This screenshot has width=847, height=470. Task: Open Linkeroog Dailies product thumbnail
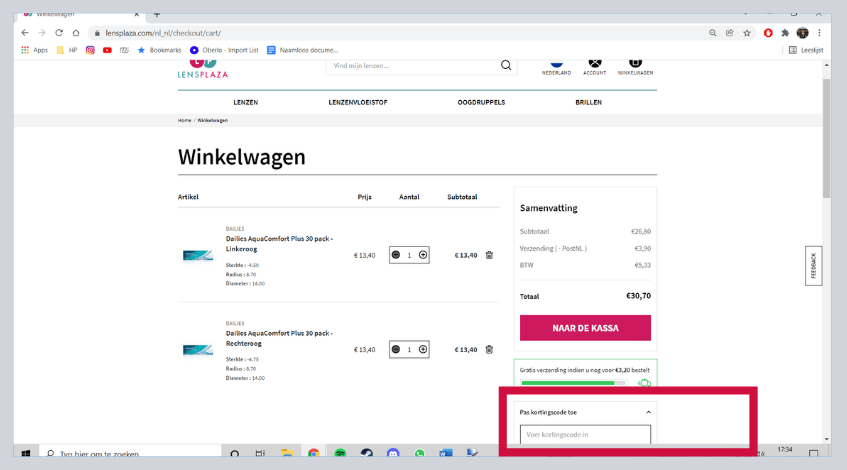198,256
